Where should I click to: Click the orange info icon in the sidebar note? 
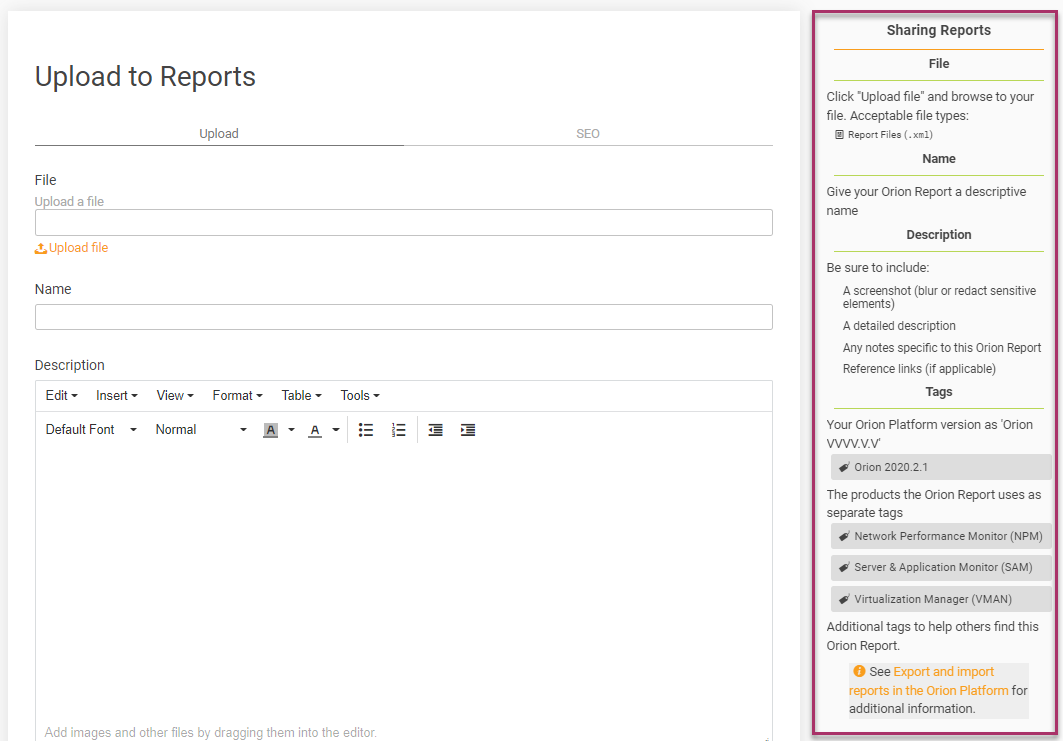coord(860,671)
